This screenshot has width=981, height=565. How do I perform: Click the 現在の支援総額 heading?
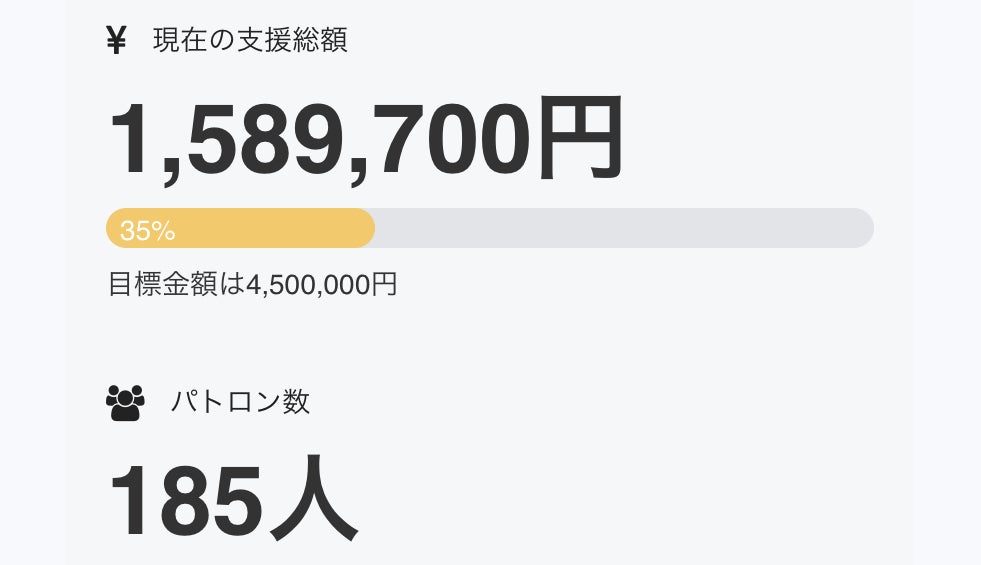point(250,41)
